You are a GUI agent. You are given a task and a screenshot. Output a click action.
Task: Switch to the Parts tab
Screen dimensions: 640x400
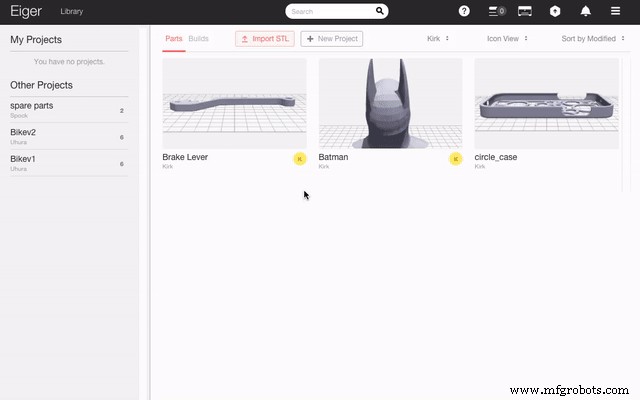click(173, 39)
